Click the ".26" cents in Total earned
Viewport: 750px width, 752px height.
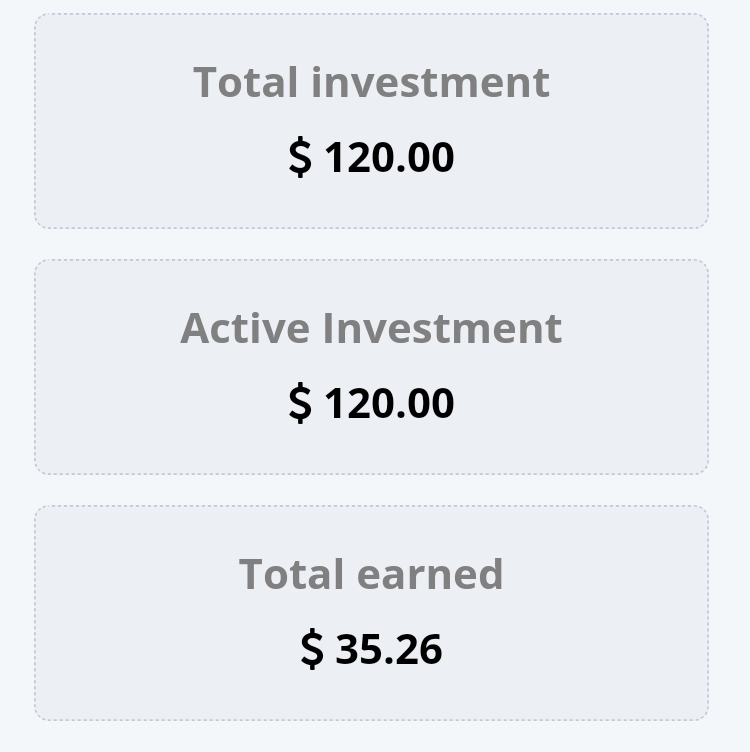pyautogui.click(x=418, y=650)
